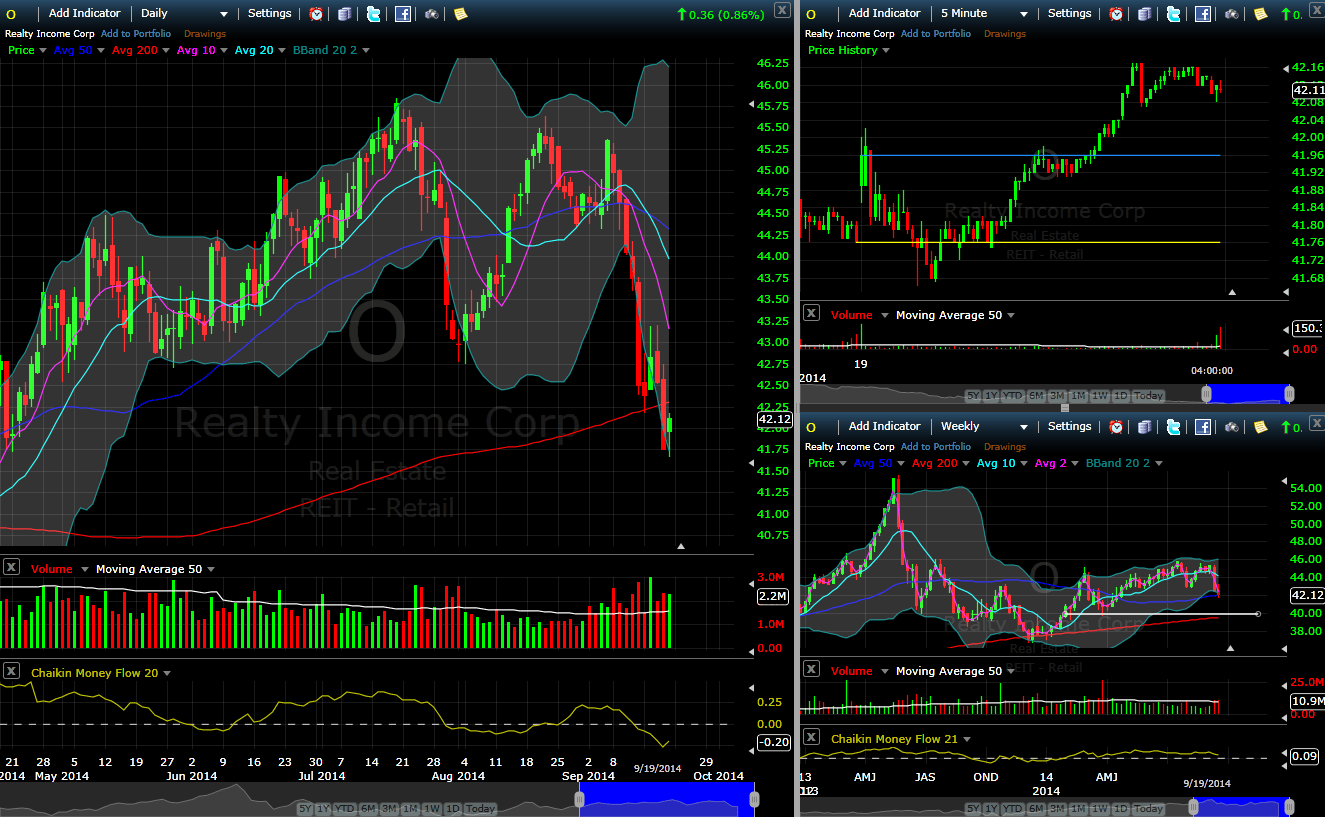The width and height of the screenshot is (1325, 817).
Task: Remove the Volume panel from 5 Minute chart
Action: click(x=811, y=313)
